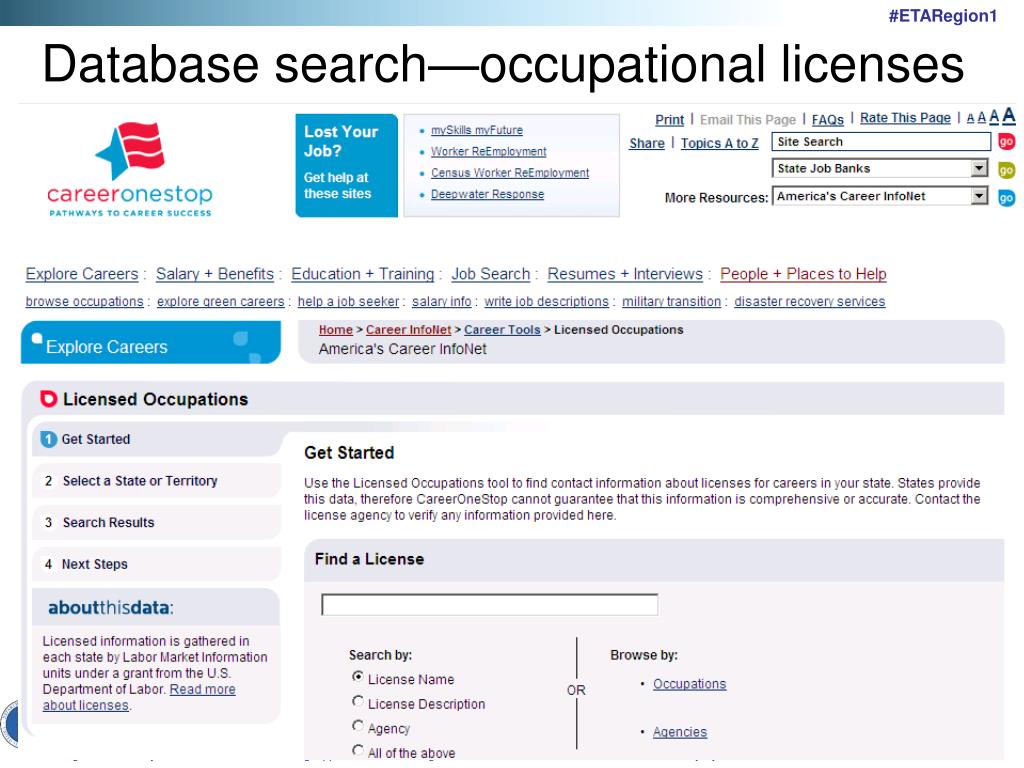This screenshot has width=1024, height=768.
Task: Open the help a job seeker link
Action: (x=348, y=302)
